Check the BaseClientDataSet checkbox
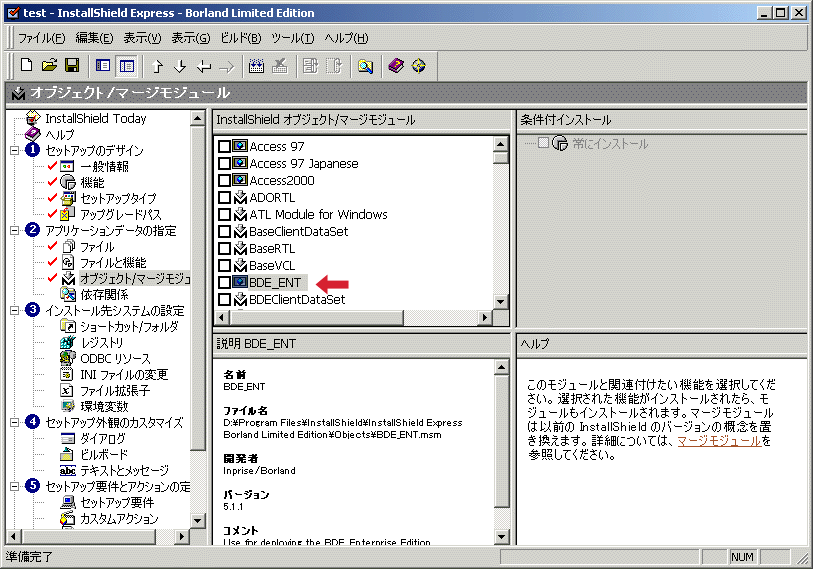The height and width of the screenshot is (569, 813). coord(224,231)
